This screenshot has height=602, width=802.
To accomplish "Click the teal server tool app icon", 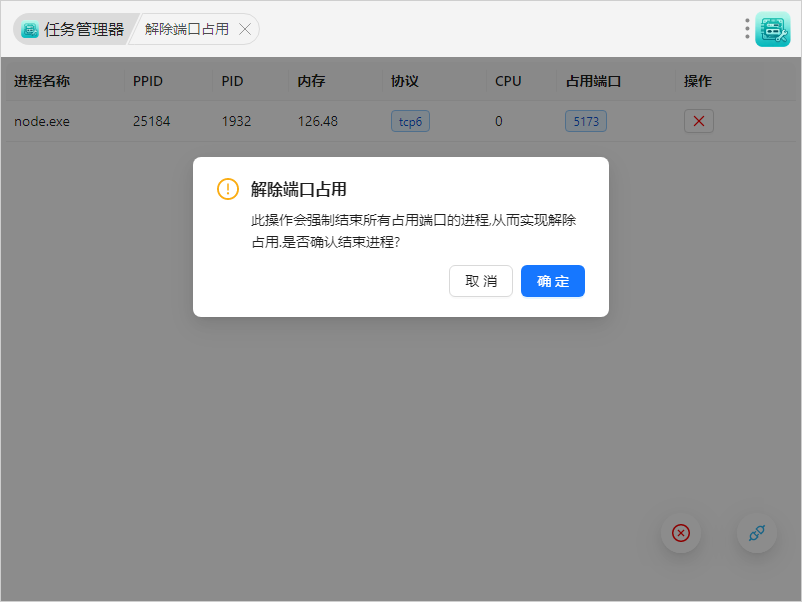I will click(773, 29).
